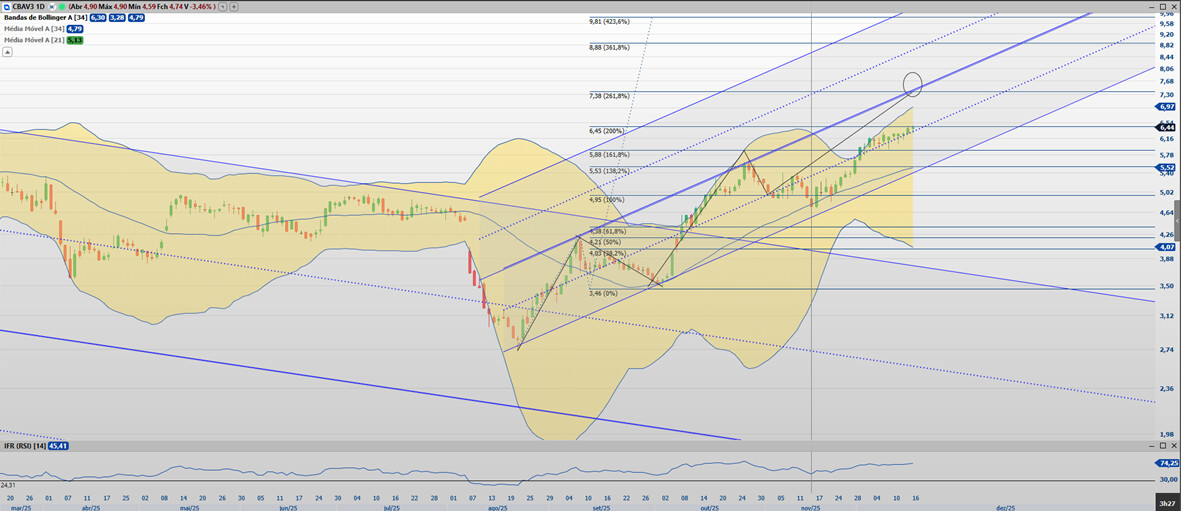
Task: Click the 4,07 lower band price tag
Action: [x=1166, y=246]
